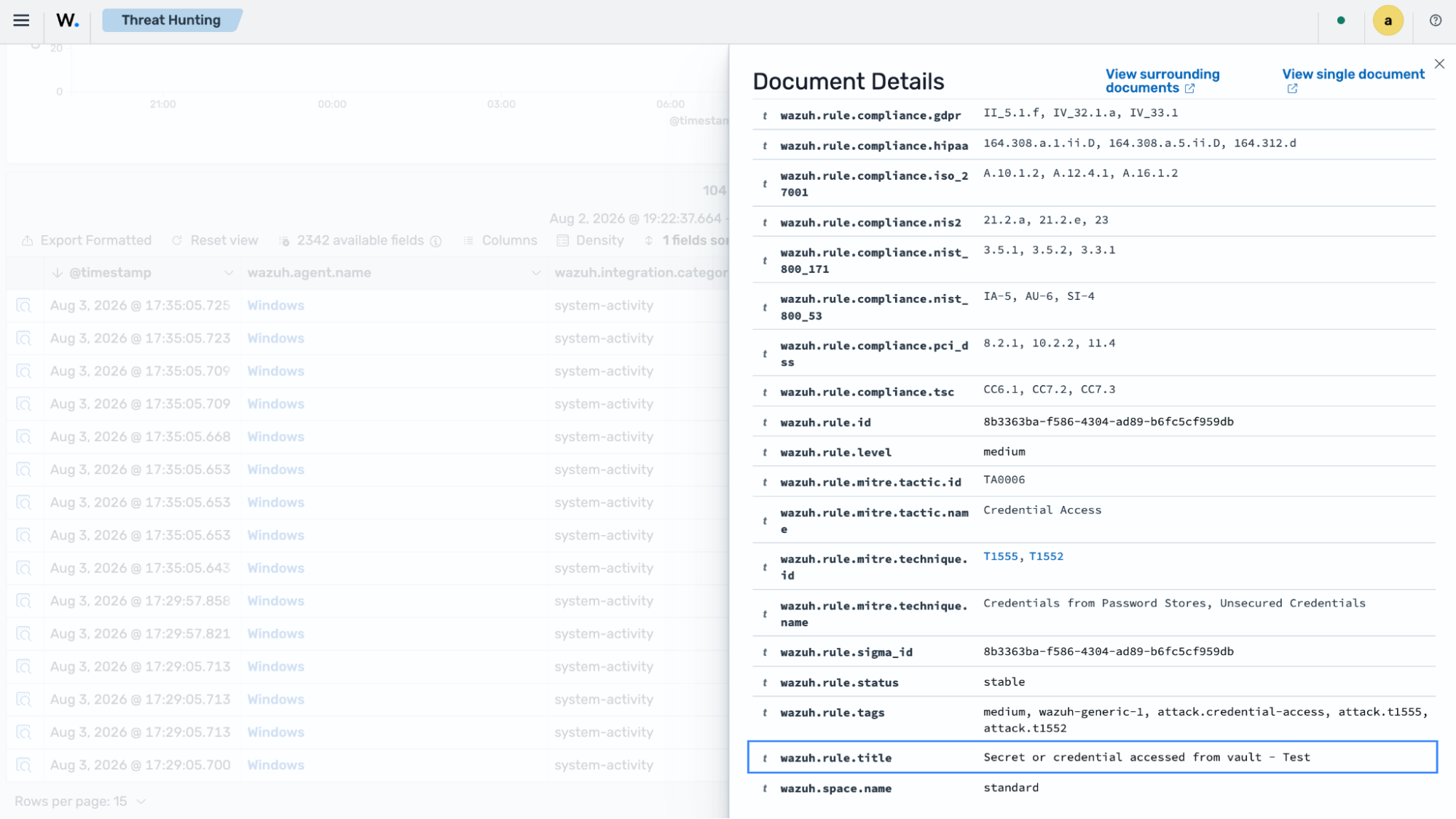Click the wazuh.rule.level value 'medium'
Image resolution: width=1456 pixels, height=819 pixels.
coord(1004,452)
